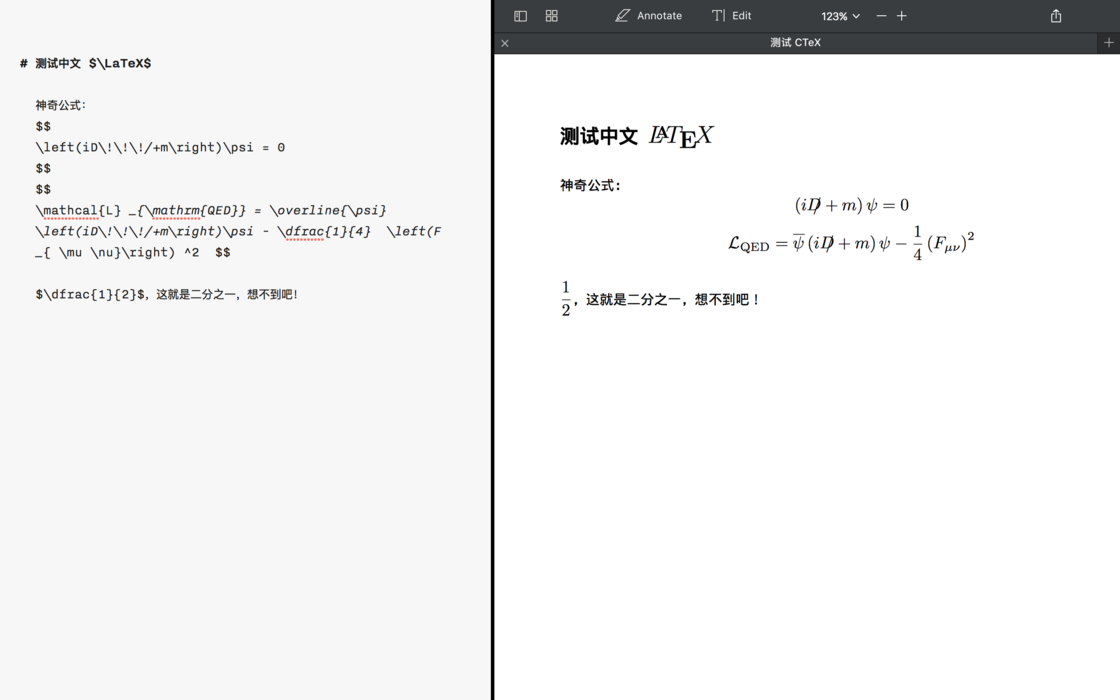Open the 123% zoom level dropdown
The width and height of the screenshot is (1120, 700).
tap(838, 16)
